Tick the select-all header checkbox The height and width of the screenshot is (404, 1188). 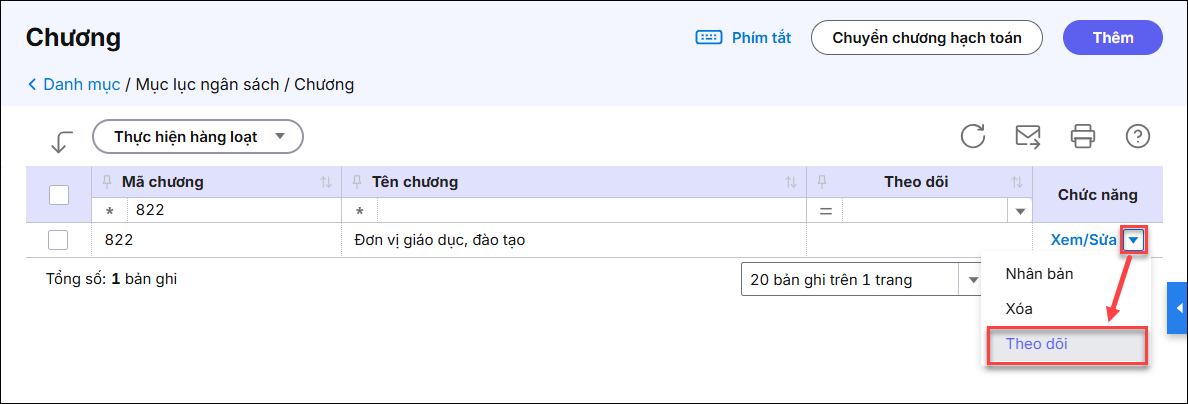click(x=59, y=194)
